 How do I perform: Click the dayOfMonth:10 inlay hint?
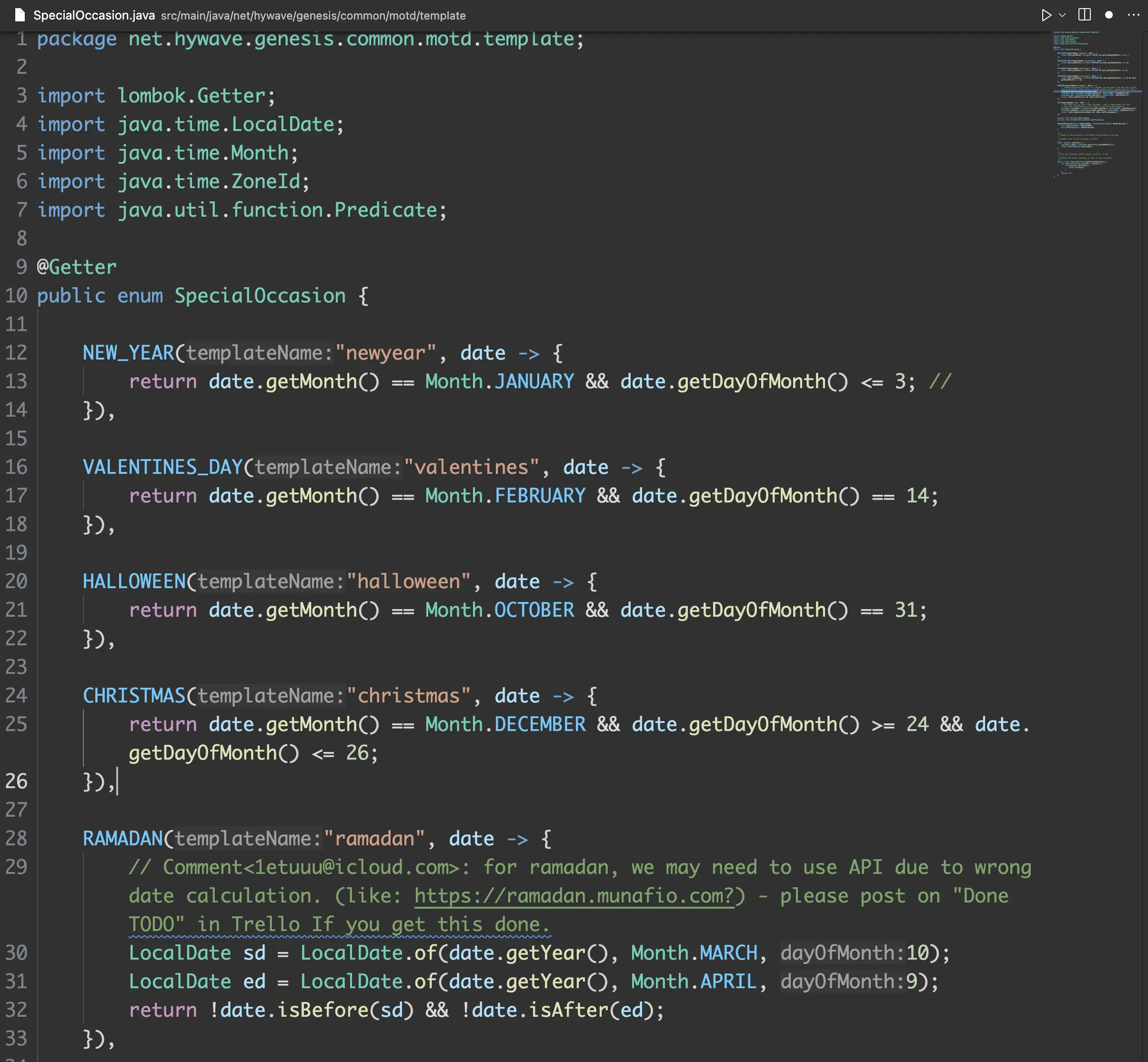[854, 953]
